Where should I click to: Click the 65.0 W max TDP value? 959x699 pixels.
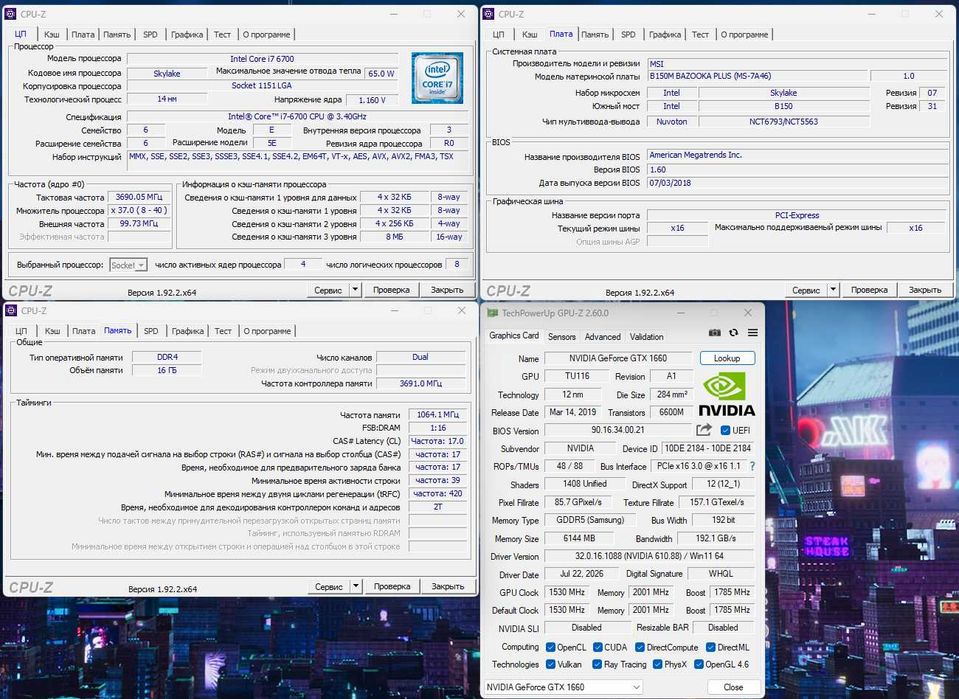(x=381, y=73)
